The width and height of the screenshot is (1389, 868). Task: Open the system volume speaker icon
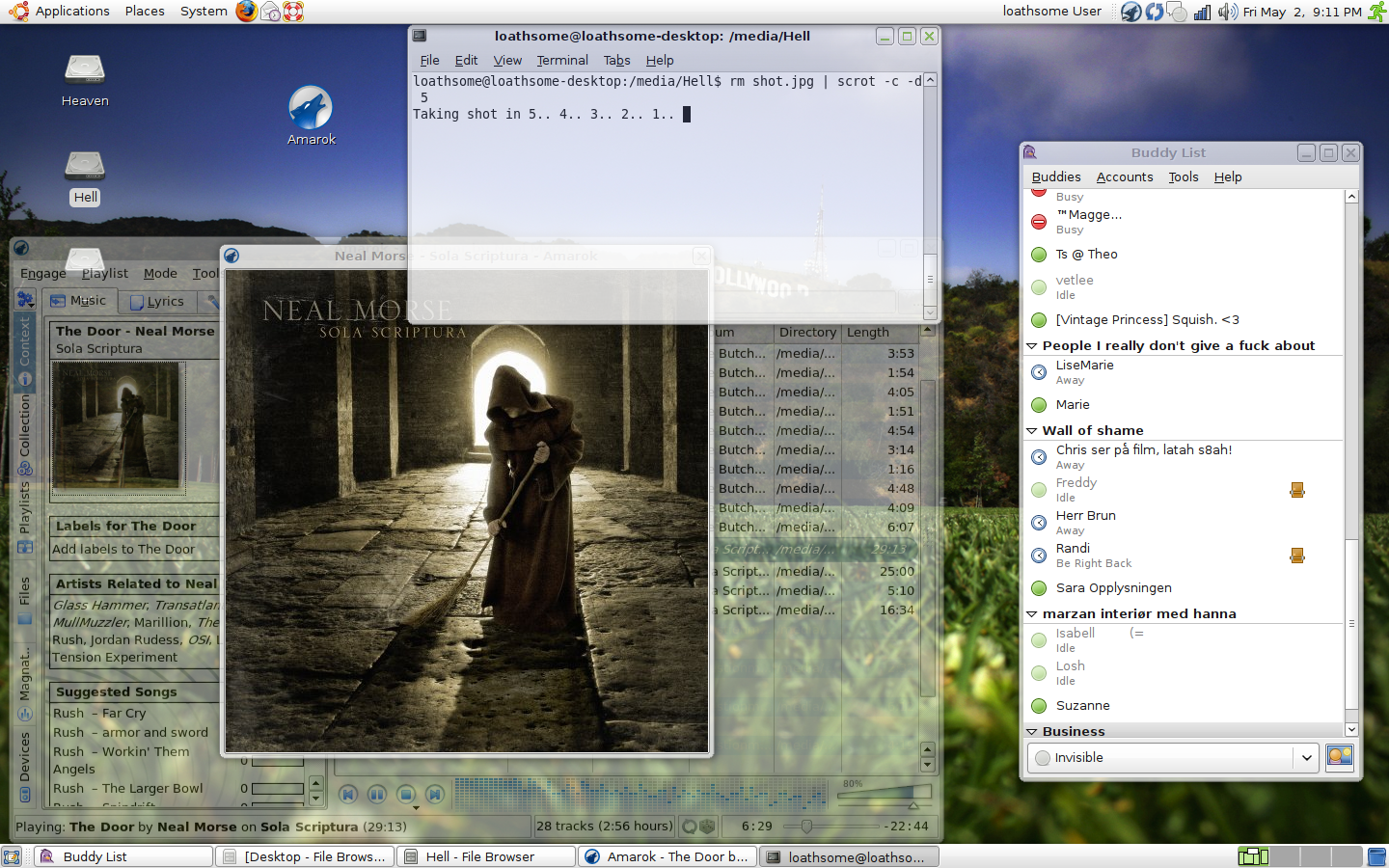[x=1227, y=12]
